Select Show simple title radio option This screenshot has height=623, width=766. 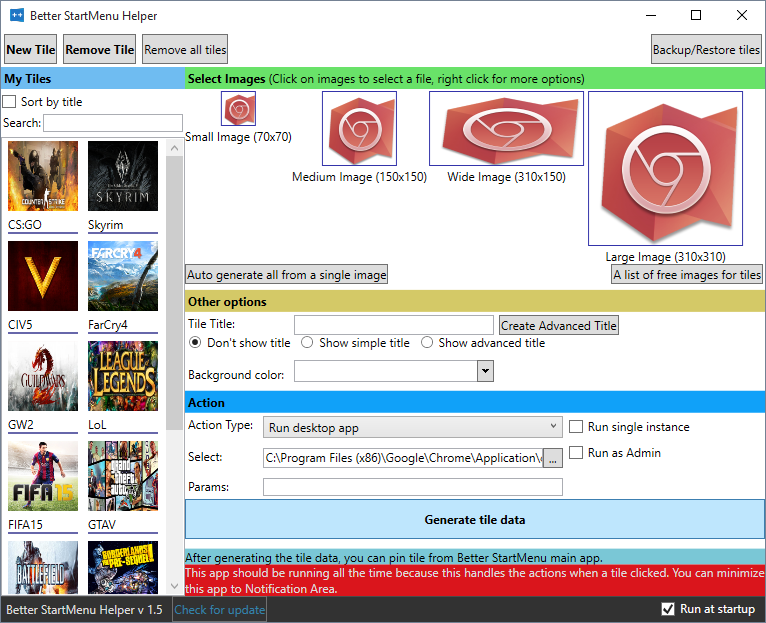[308, 343]
